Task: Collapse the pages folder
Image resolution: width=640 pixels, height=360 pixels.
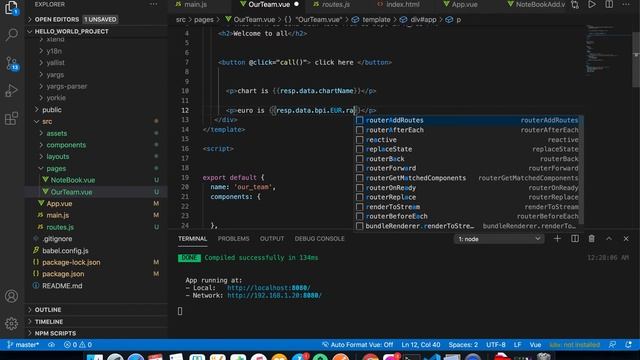Action: (56, 168)
